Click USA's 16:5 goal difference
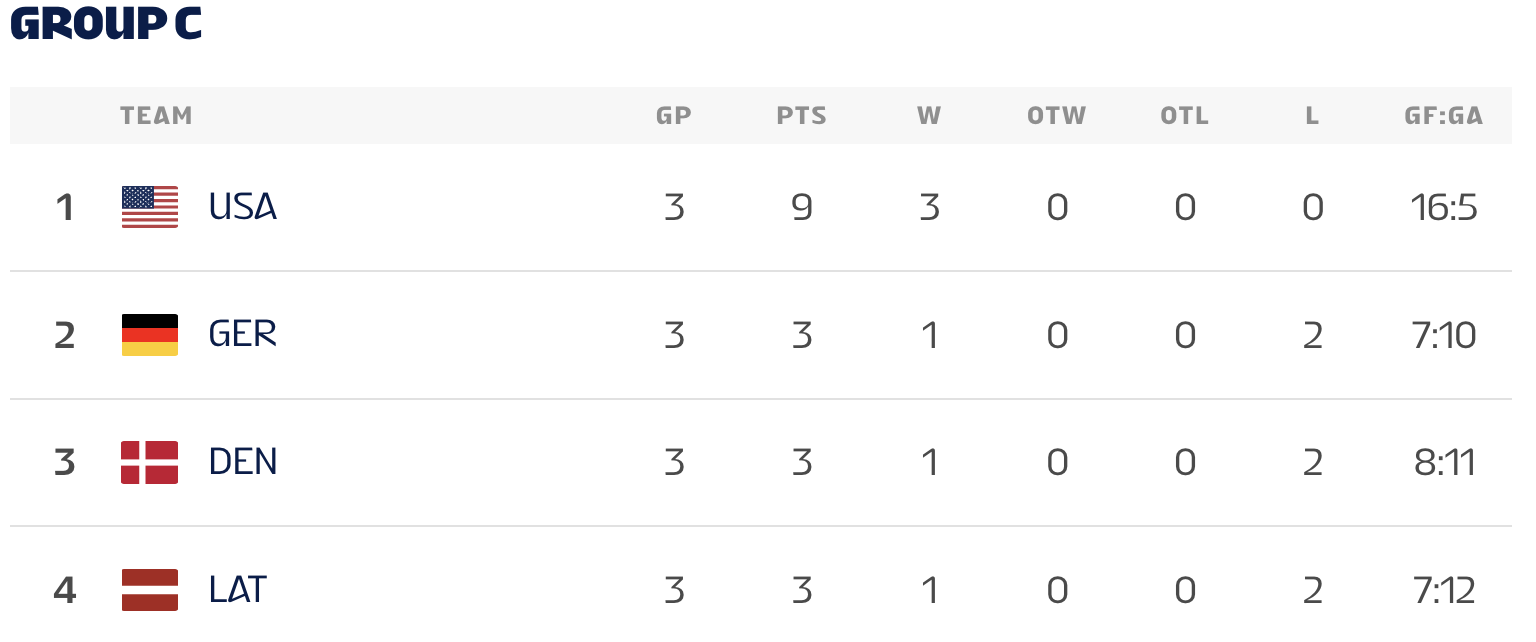The image size is (1536, 642). click(x=1444, y=207)
